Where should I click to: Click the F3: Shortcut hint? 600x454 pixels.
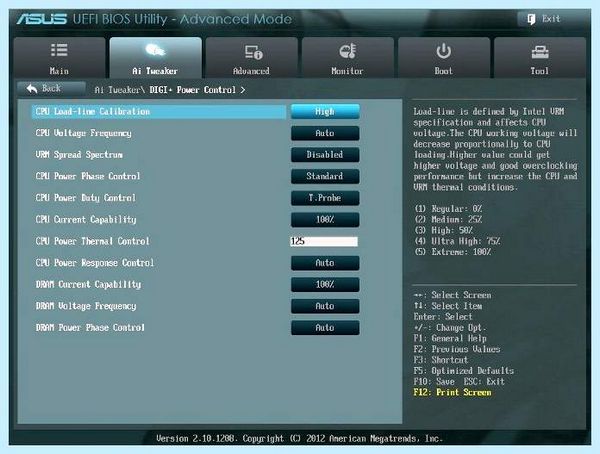(441, 360)
